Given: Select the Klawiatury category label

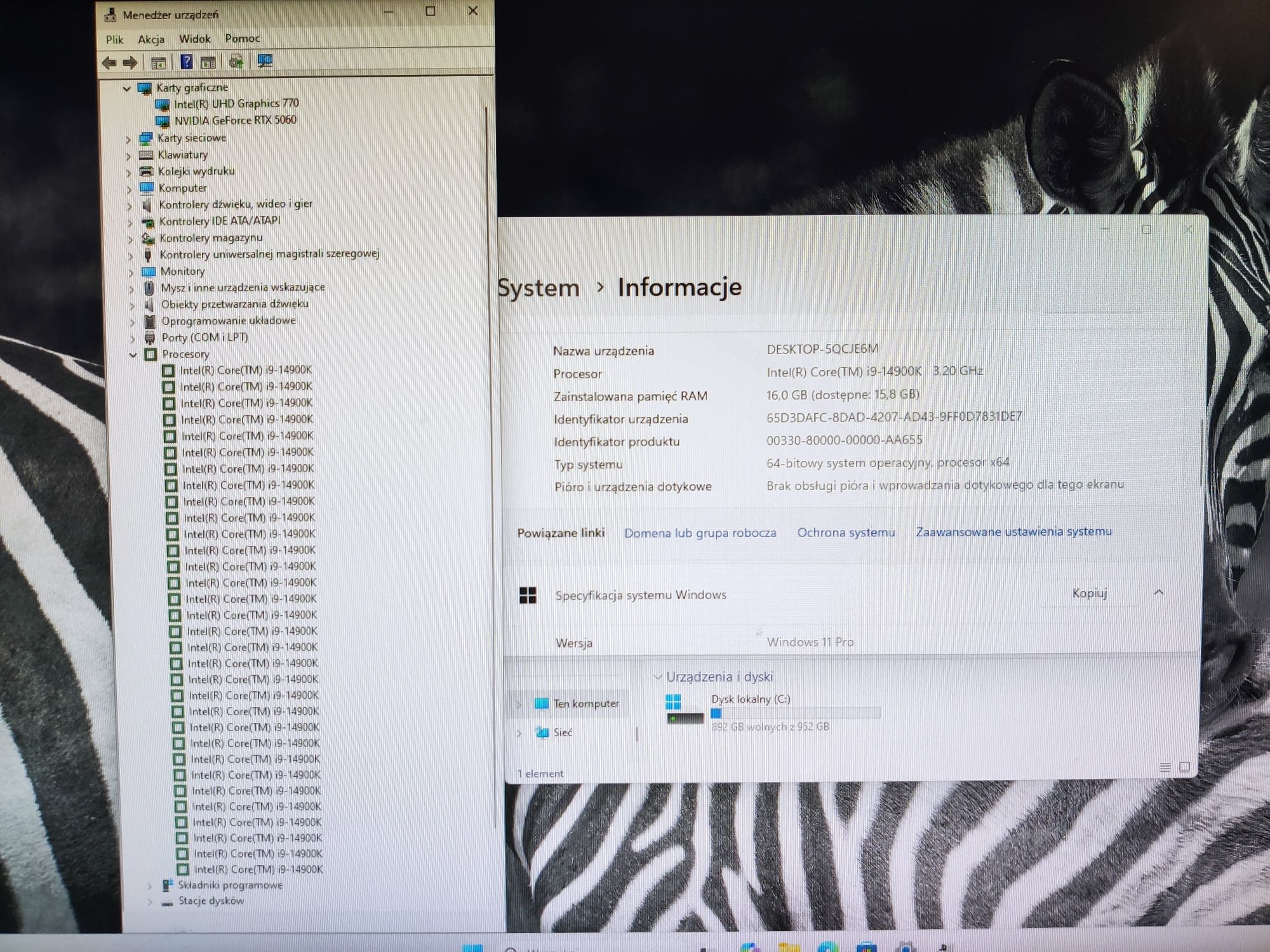Looking at the screenshot, I should coord(183,154).
